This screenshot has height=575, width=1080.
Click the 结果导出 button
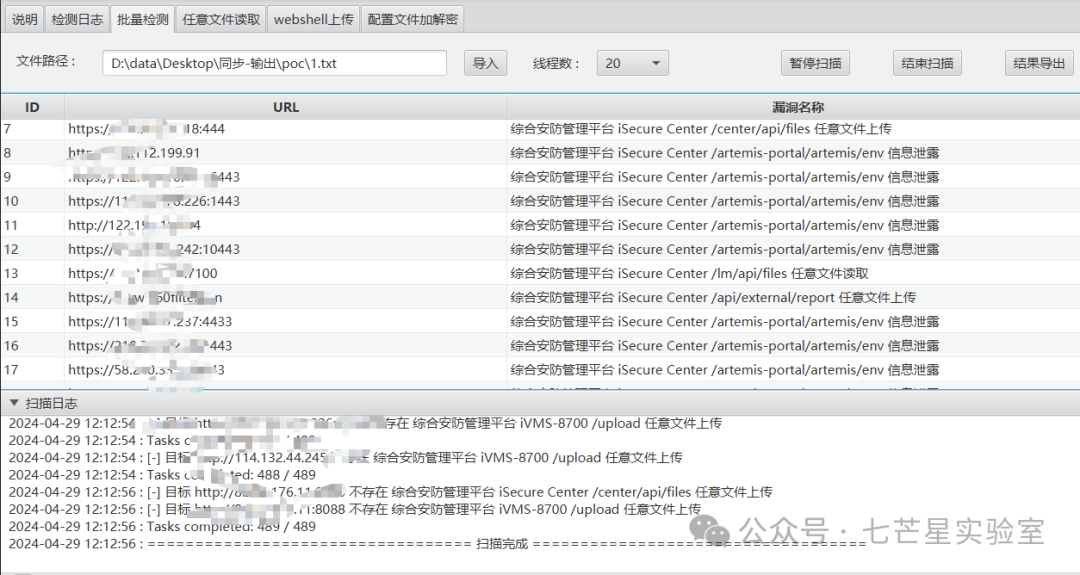[x=1039, y=63]
